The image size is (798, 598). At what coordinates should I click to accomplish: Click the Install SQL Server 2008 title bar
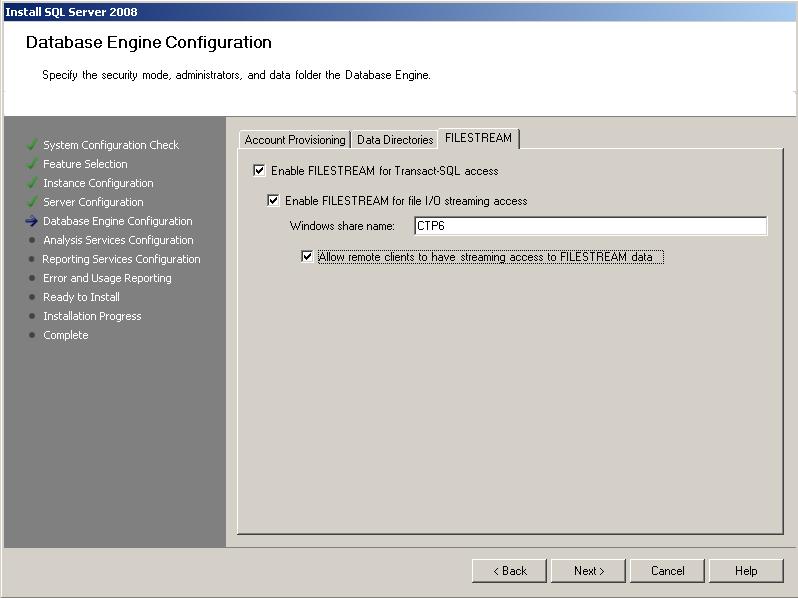399,12
